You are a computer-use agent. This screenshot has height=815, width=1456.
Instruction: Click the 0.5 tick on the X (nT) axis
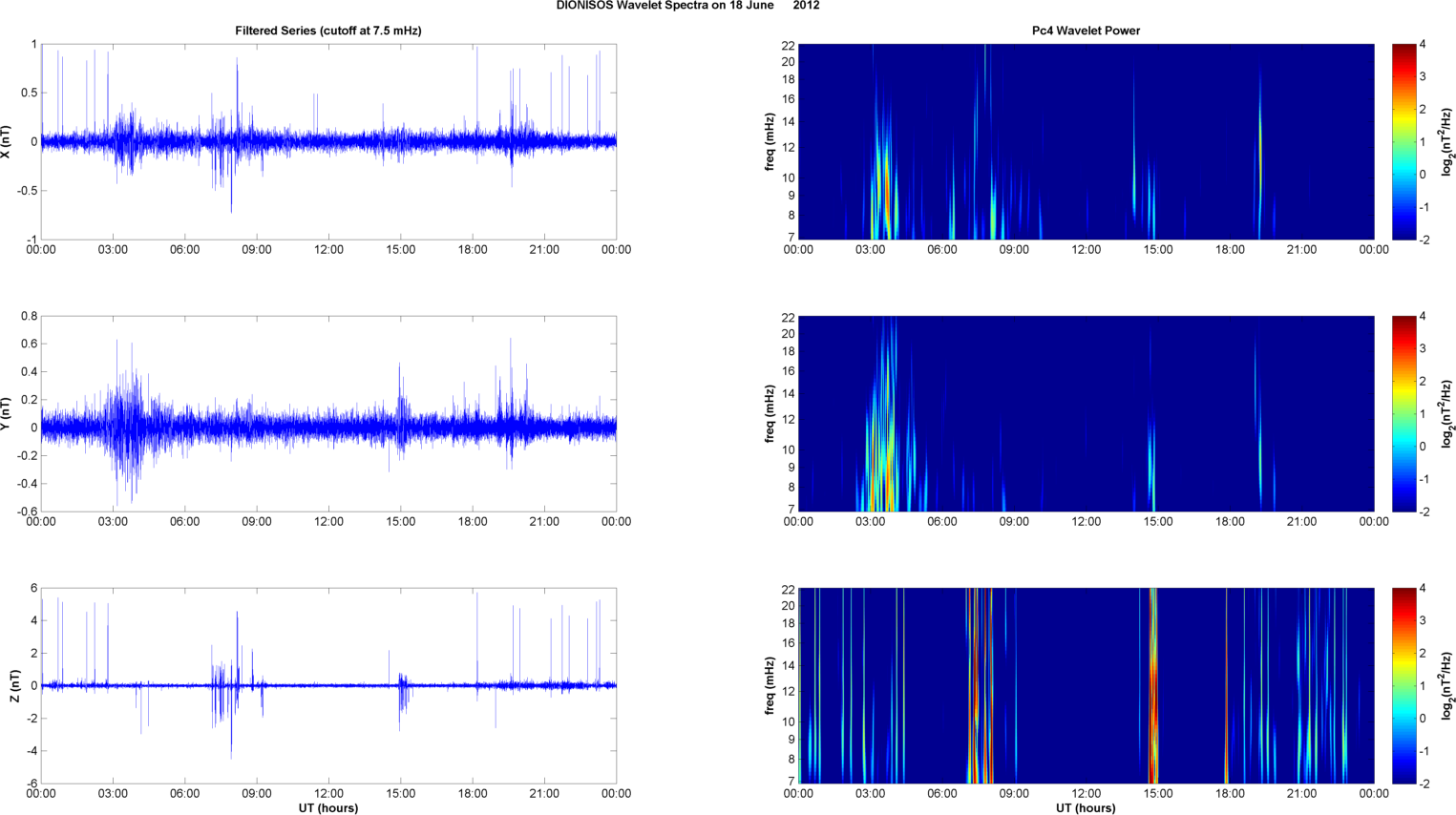coord(30,93)
